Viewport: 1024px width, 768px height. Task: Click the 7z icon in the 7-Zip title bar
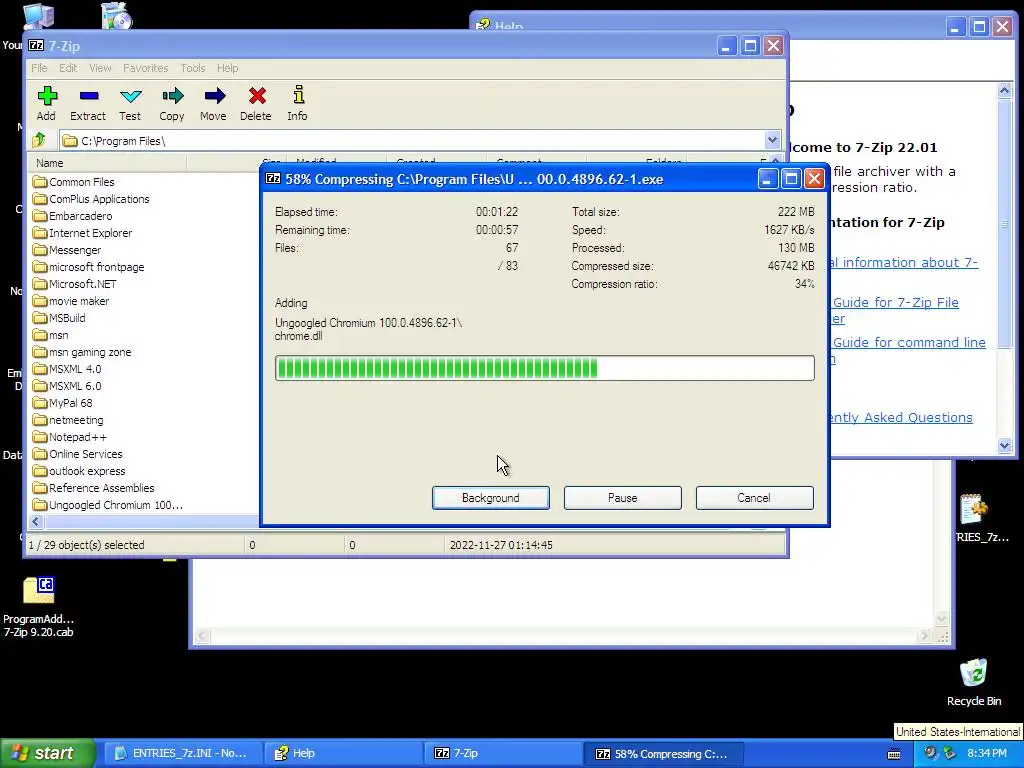pyautogui.click(x=37, y=46)
